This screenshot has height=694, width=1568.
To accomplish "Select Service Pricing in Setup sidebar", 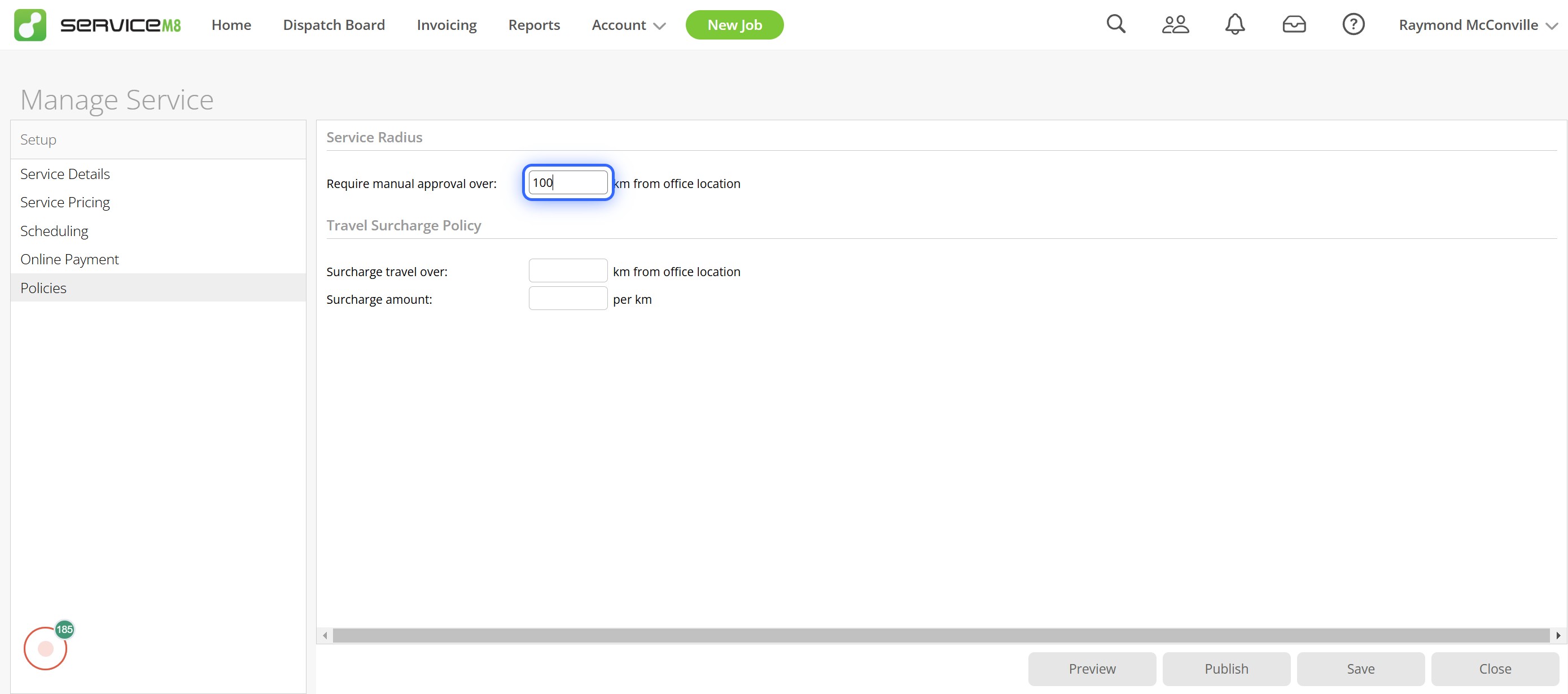I will (x=157, y=202).
